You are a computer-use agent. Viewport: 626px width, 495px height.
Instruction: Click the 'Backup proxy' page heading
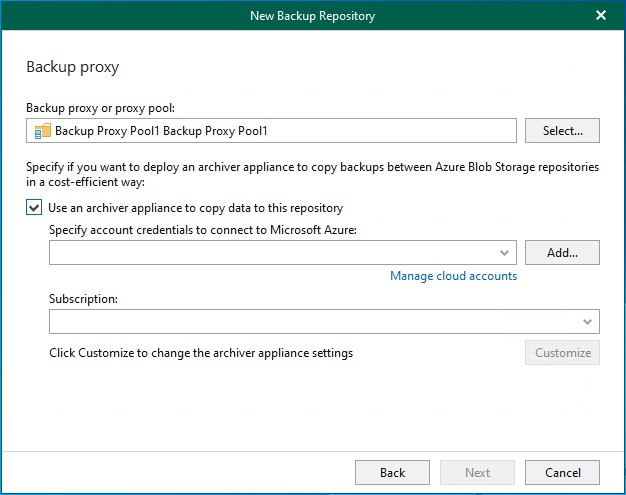click(x=73, y=68)
